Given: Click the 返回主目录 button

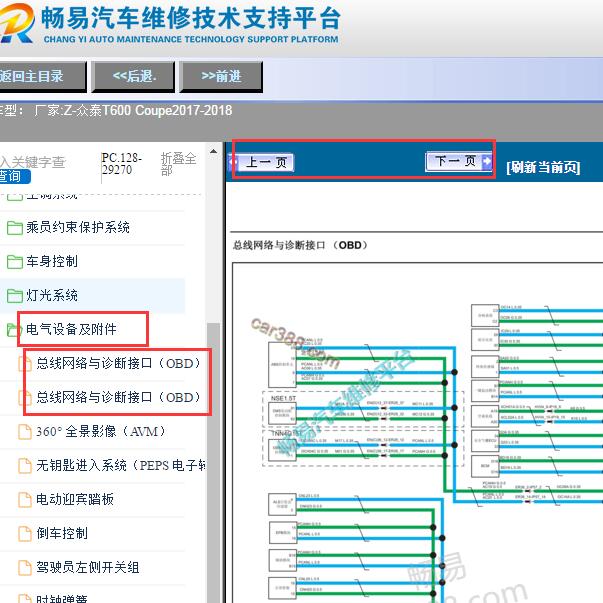Looking at the screenshot, I should point(42,77).
